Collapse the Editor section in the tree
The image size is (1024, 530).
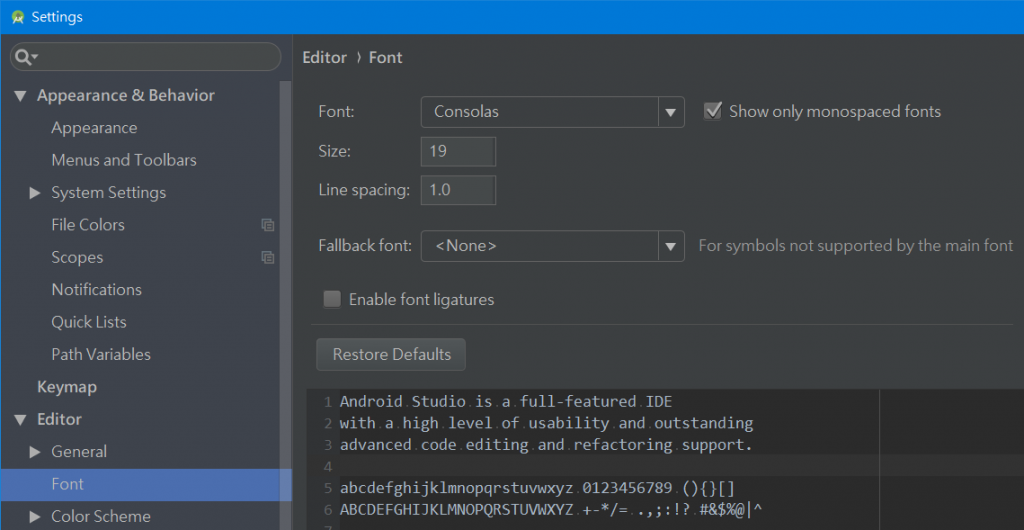(x=20, y=420)
